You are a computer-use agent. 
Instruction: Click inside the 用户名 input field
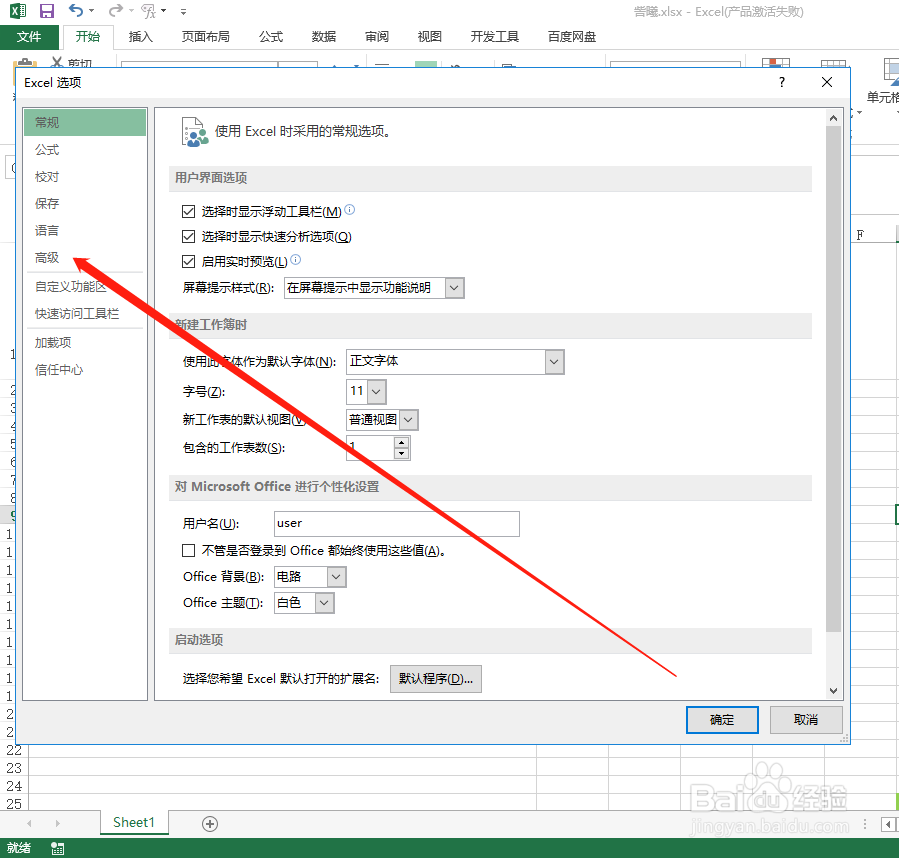pyautogui.click(x=396, y=523)
